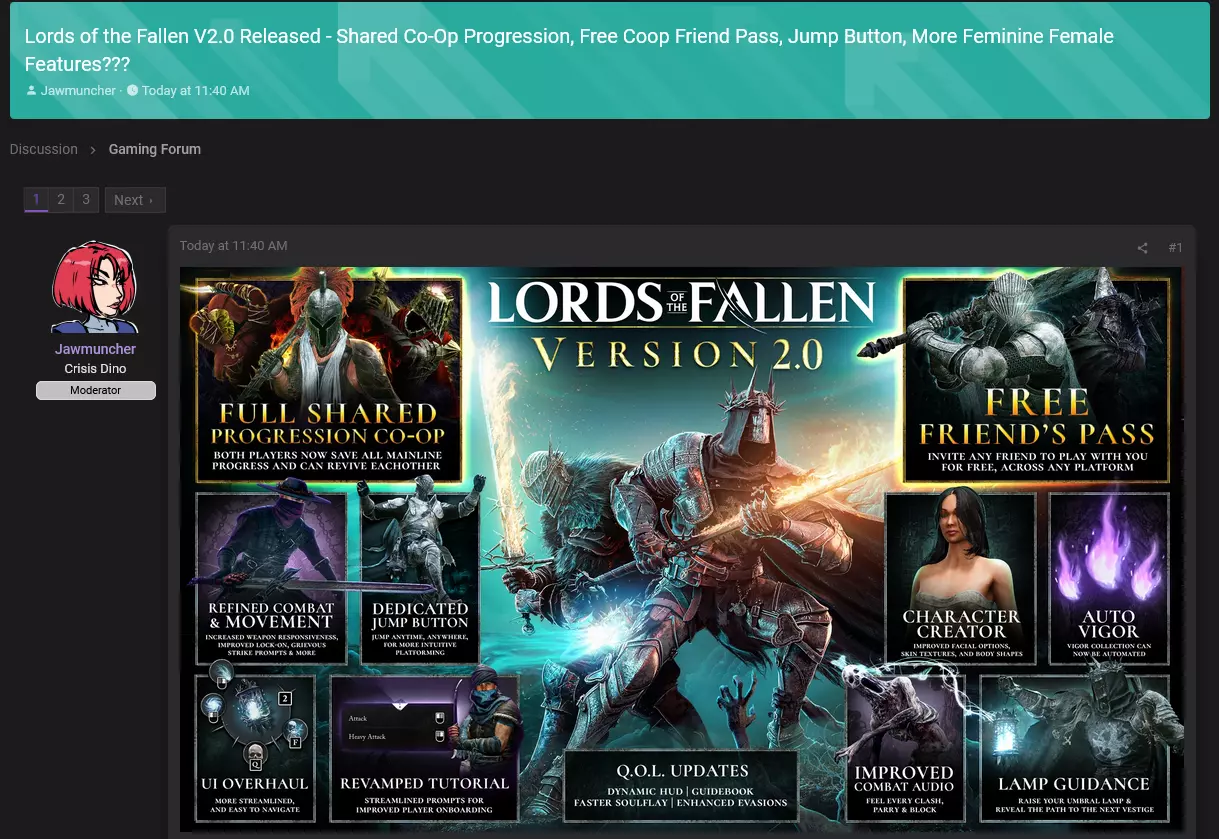Click the post timestamp above the image
Screen dimensions: 1219x839
(233, 245)
